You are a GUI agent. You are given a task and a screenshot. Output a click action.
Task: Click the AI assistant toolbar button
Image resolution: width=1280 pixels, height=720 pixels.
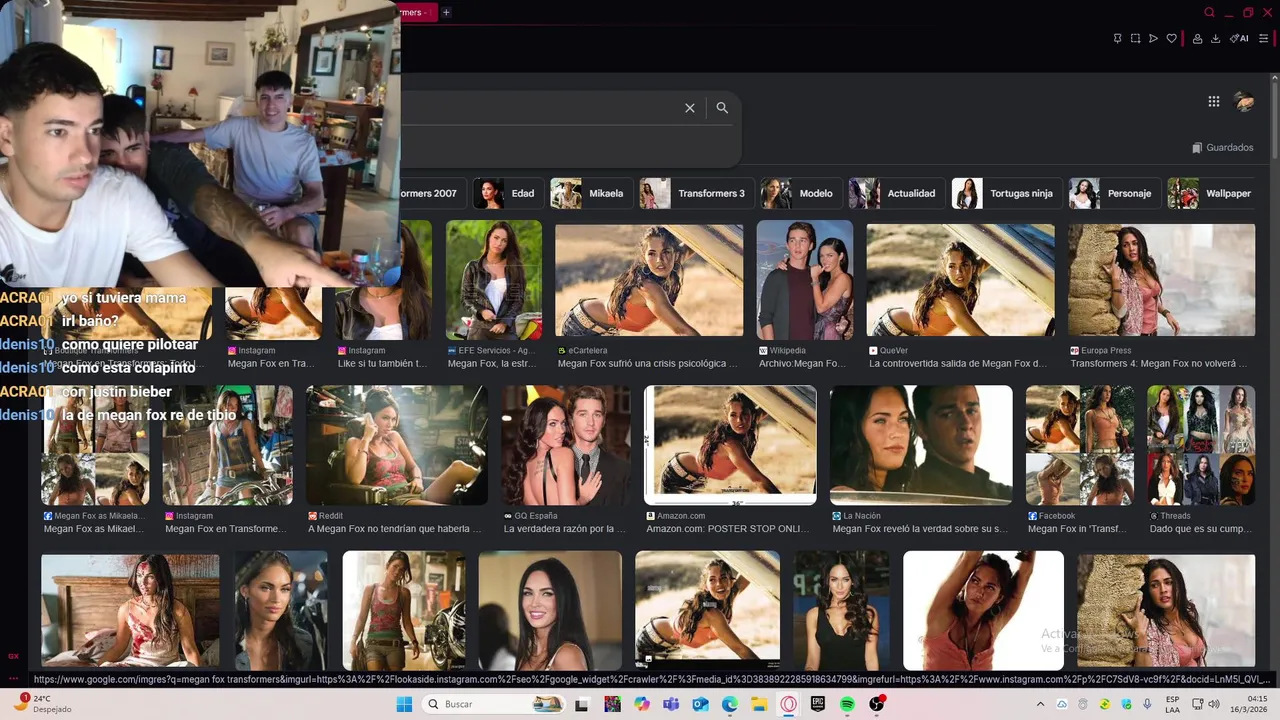point(1240,39)
